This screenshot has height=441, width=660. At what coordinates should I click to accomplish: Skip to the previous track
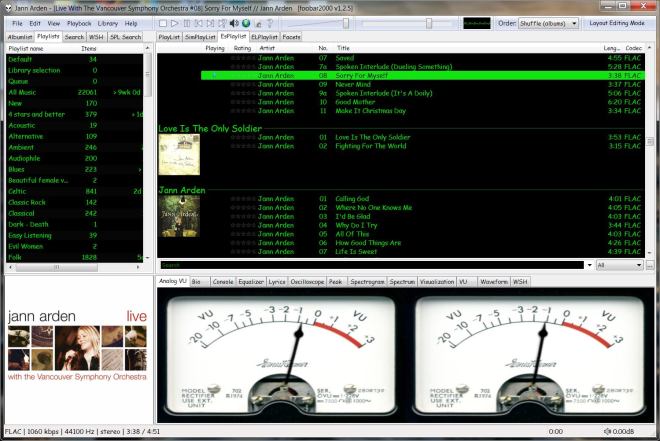[198, 22]
